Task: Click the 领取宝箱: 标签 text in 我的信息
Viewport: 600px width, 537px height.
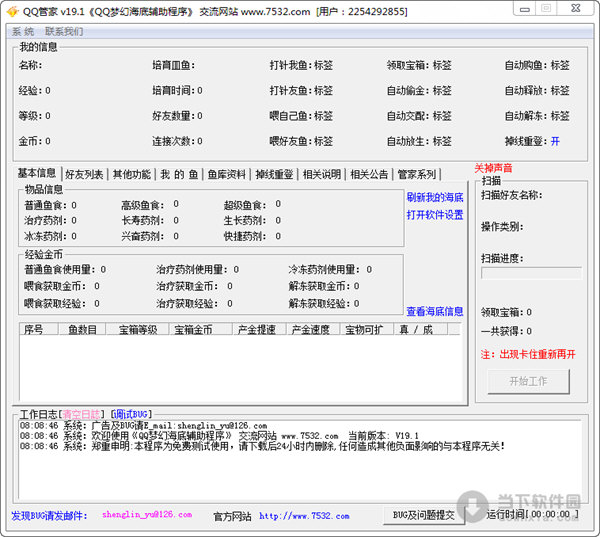Action: pyautogui.click(x=419, y=65)
